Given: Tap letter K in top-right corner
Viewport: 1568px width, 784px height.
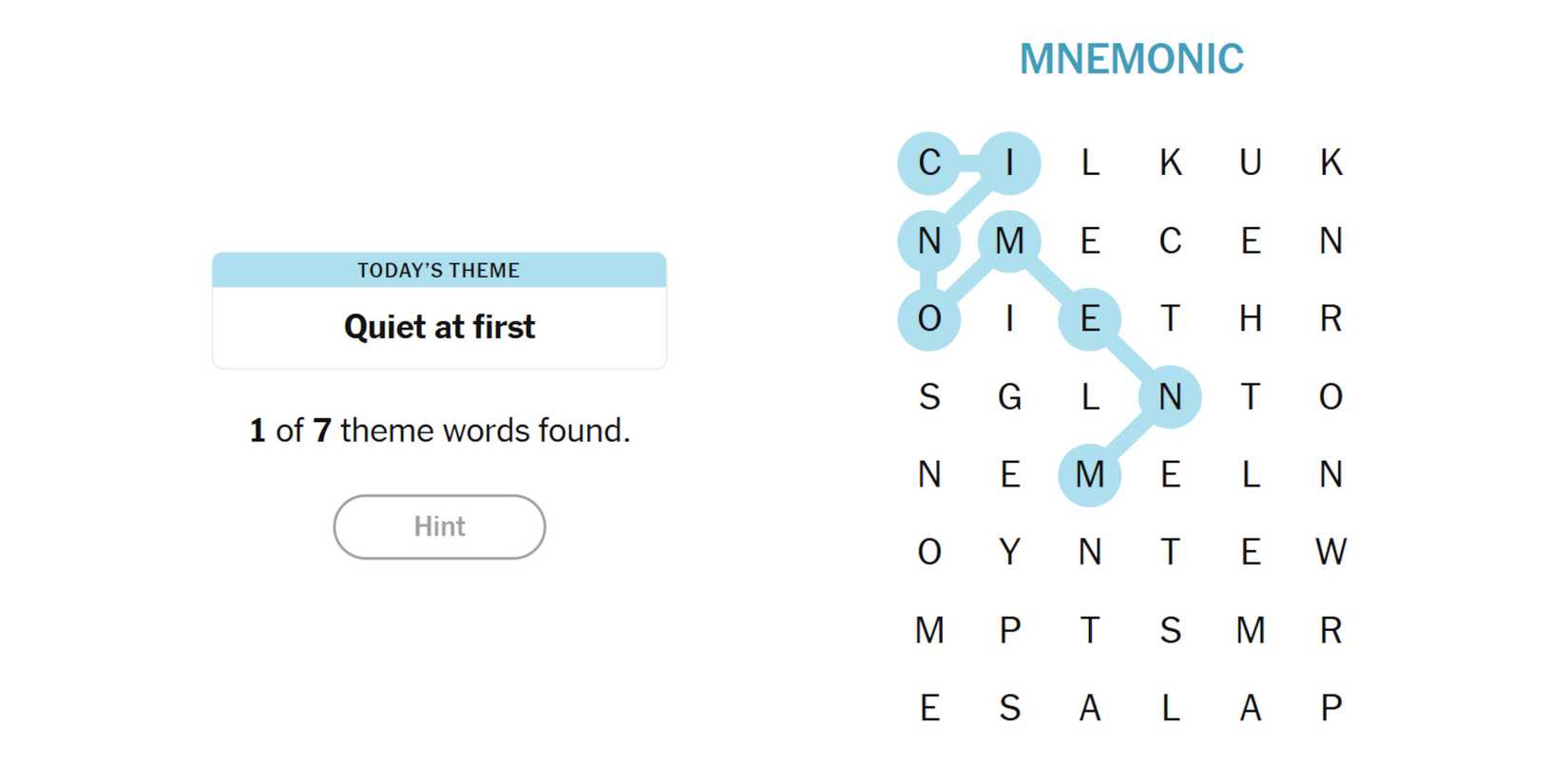Looking at the screenshot, I should tap(1330, 163).
